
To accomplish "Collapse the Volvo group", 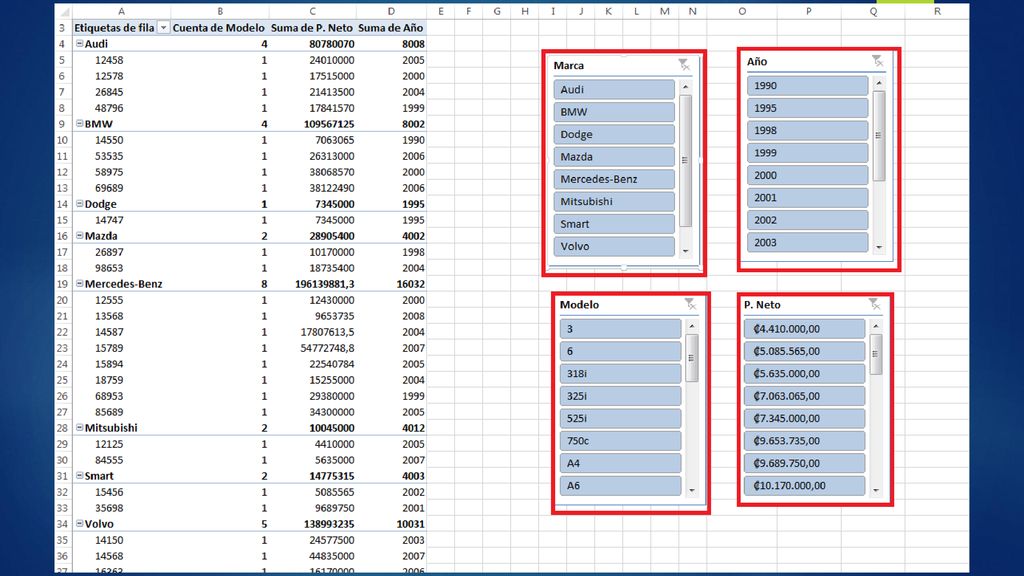I will [80, 524].
